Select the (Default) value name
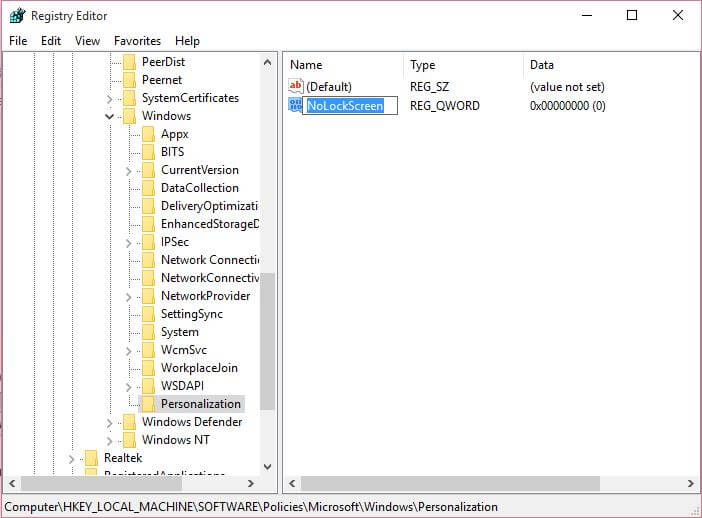The image size is (702, 518). coord(329,86)
